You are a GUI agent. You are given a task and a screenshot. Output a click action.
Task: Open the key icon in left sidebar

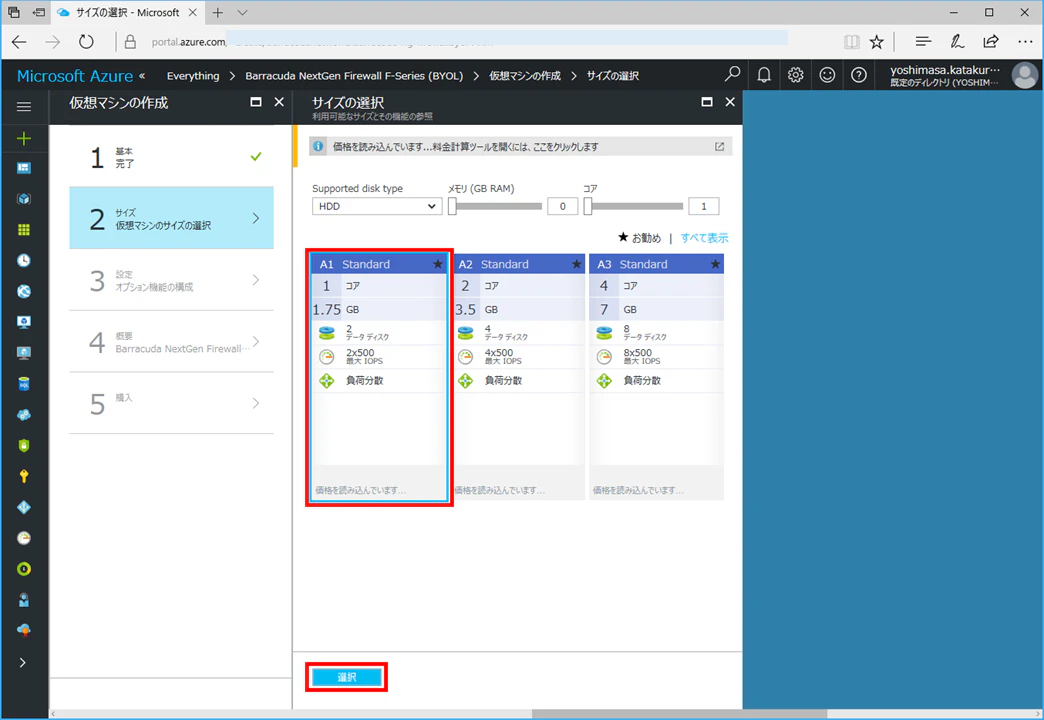pyautogui.click(x=24, y=476)
